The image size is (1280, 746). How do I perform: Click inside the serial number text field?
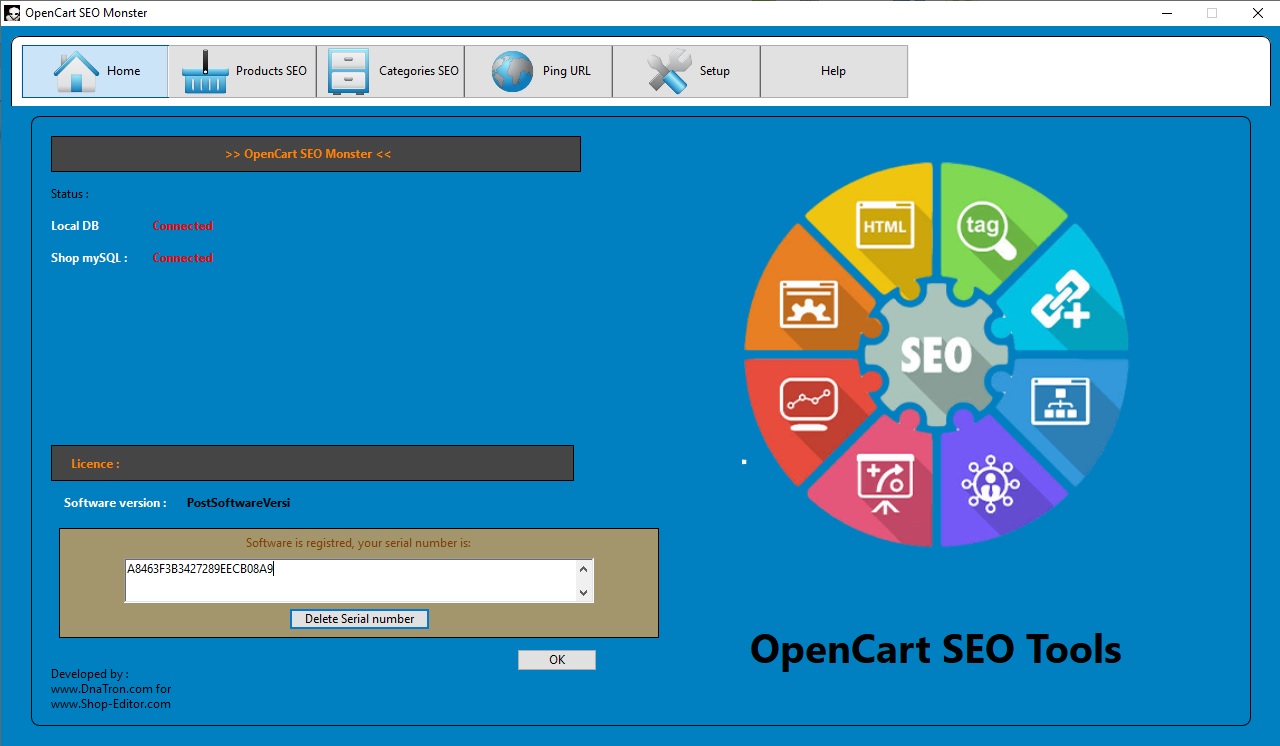pyautogui.click(x=350, y=581)
